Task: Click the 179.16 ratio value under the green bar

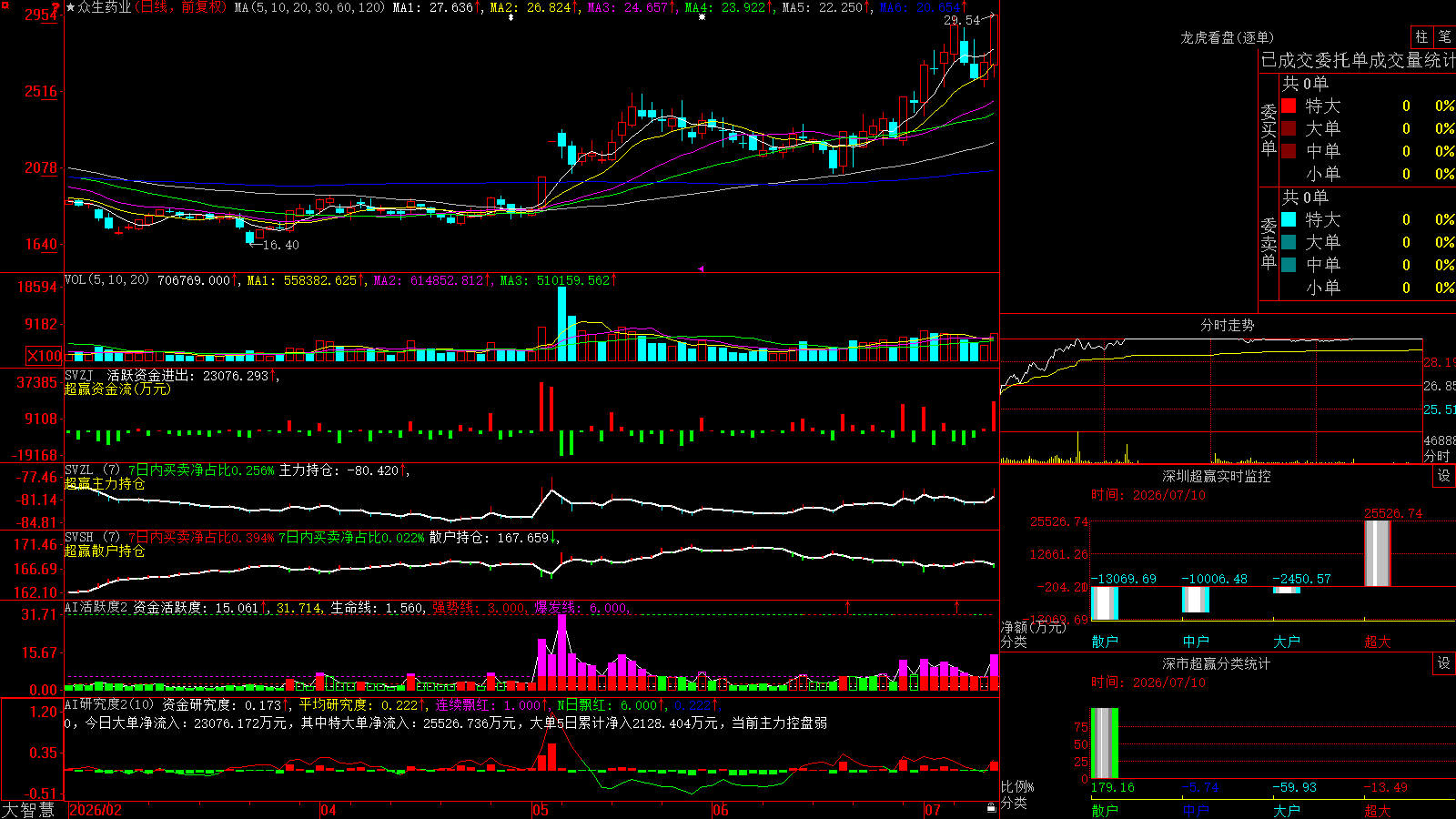Action: pyautogui.click(x=1112, y=787)
